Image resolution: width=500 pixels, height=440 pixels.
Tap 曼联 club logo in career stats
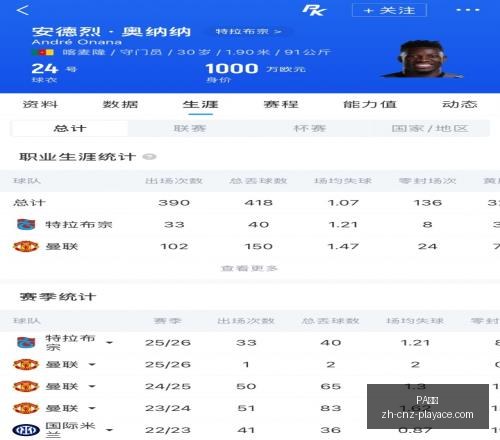26,246
